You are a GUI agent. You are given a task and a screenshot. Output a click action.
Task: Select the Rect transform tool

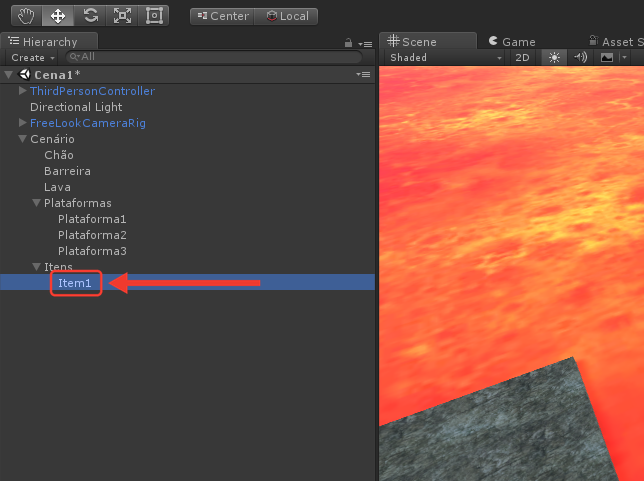point(154,16)
